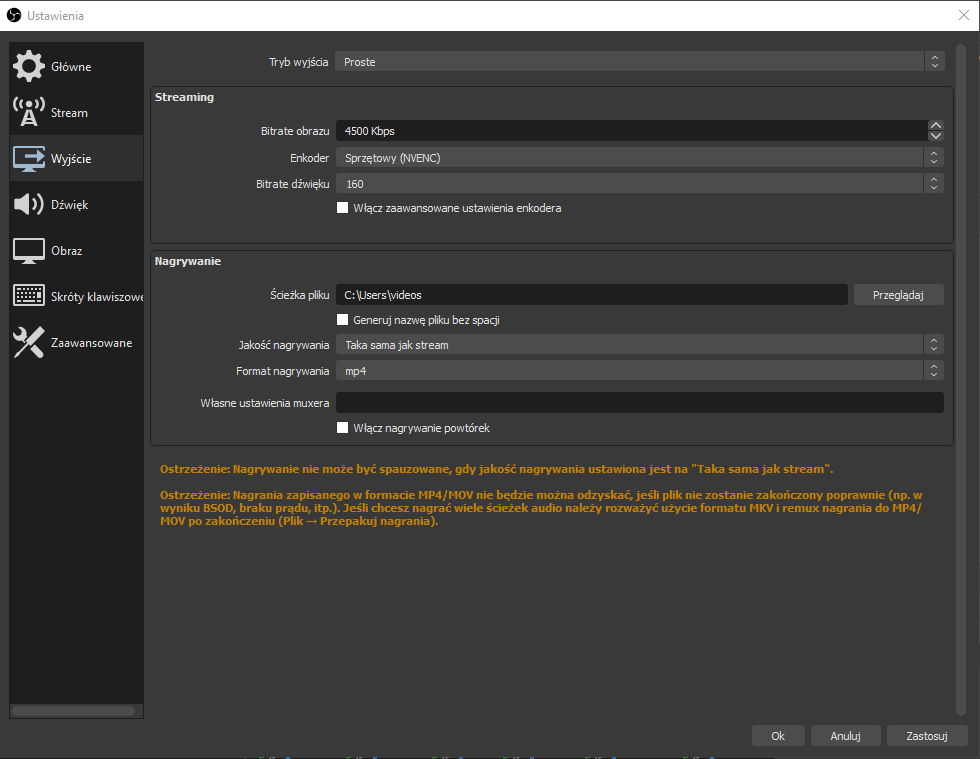Screen dimensions: 980x759
Task: Select Zaawansowane wrench-and-screwdriver icon
Action: (28, 343)
